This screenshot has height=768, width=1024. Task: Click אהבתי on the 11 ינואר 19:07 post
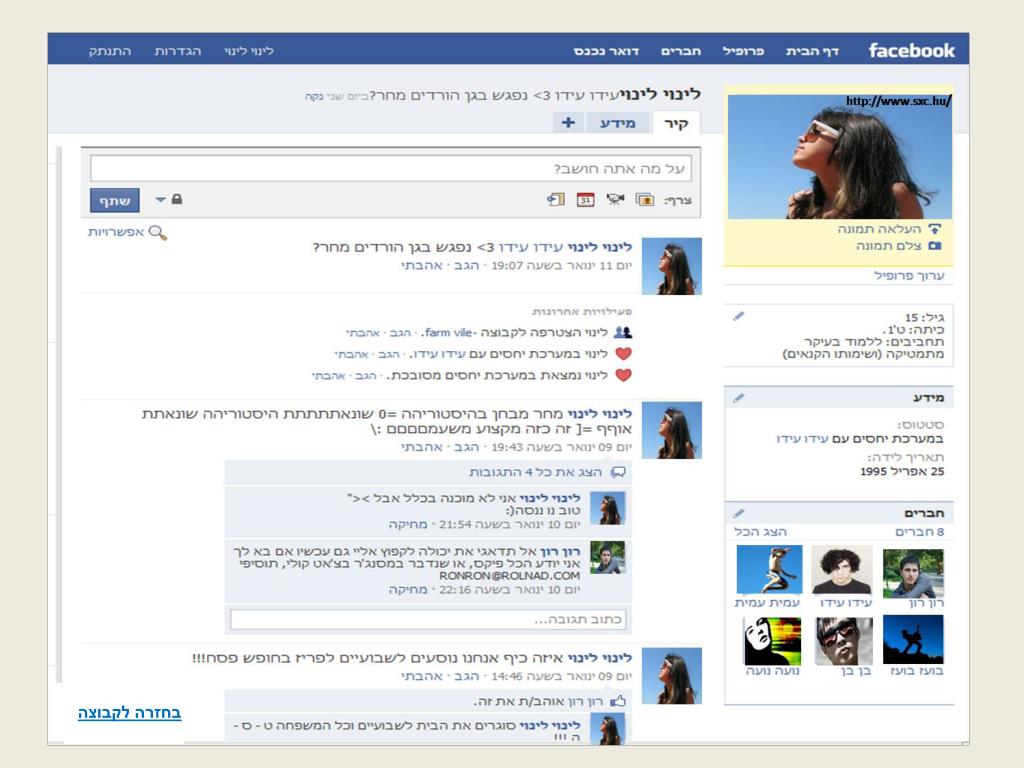point(422,265)
